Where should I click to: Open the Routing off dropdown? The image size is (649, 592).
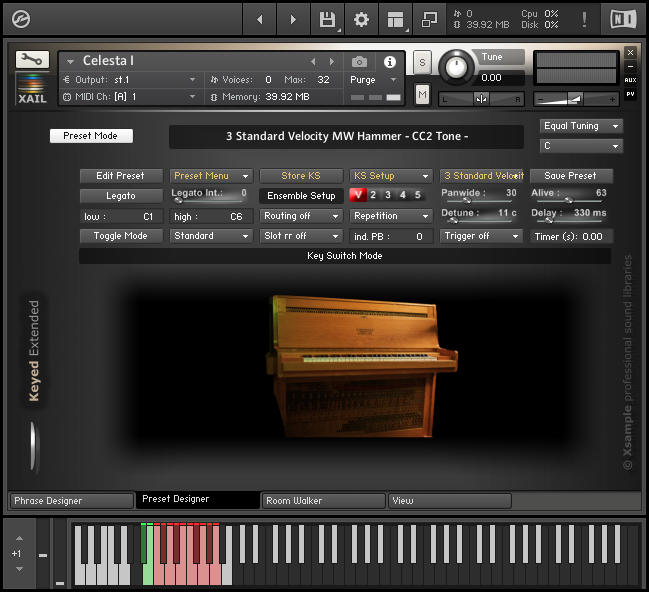tap(301, 216)
